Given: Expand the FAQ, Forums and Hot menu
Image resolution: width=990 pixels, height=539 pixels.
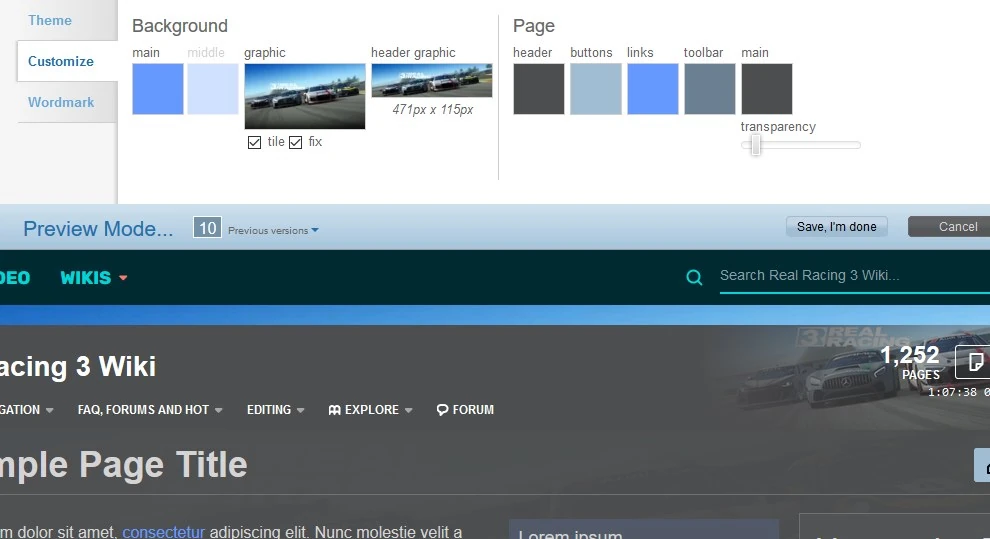Looking at the screenshot, I should [150, 410].
